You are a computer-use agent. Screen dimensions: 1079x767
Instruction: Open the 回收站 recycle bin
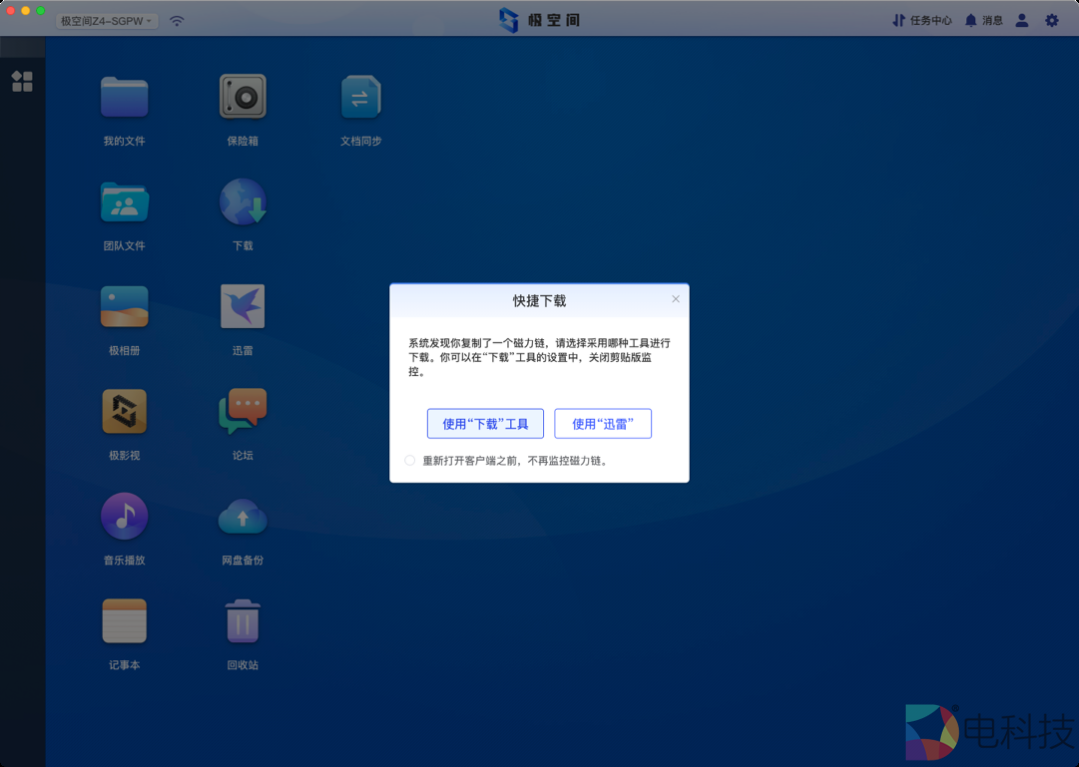coord(242,620)
